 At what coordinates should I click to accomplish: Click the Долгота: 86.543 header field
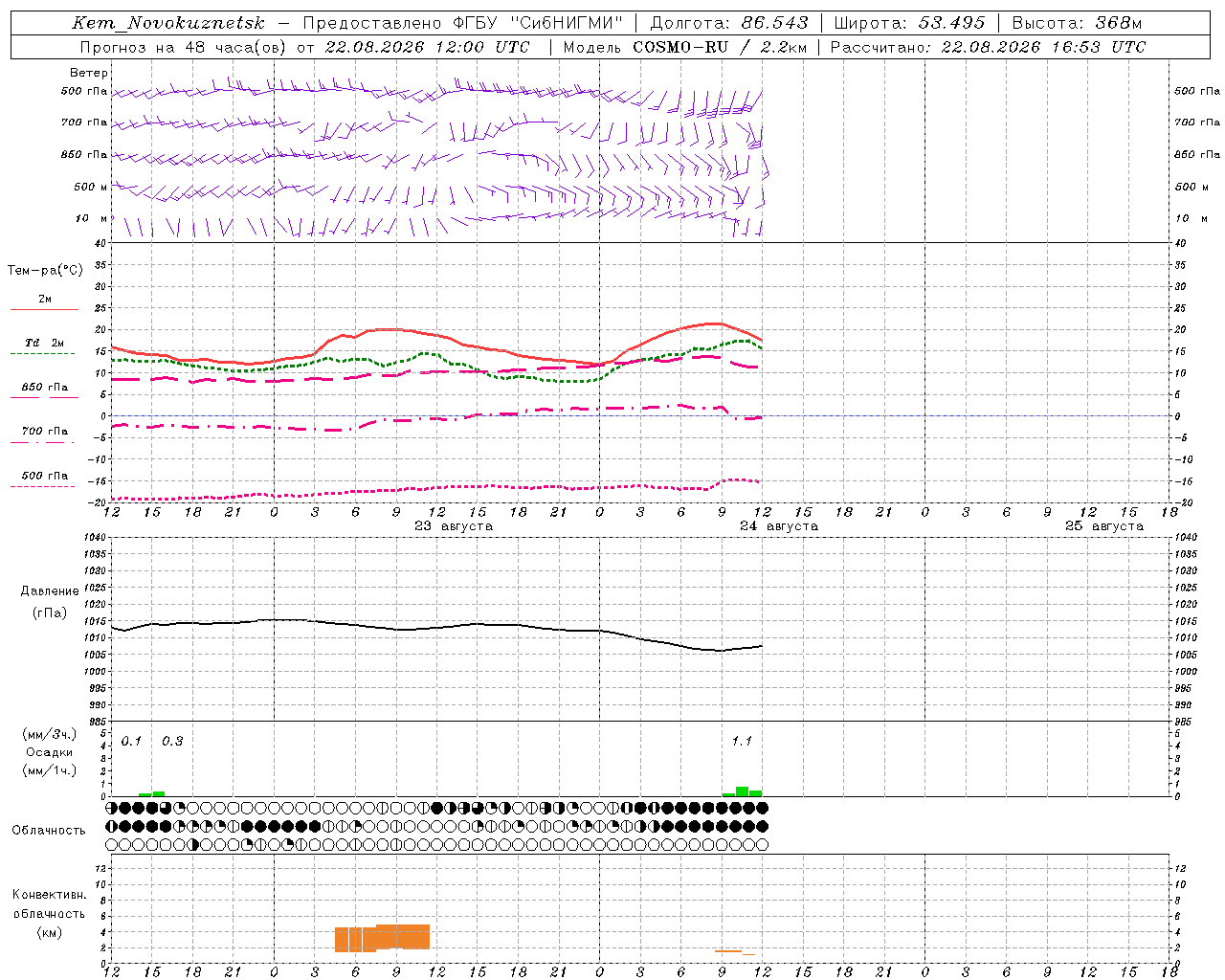pos(729,23)
